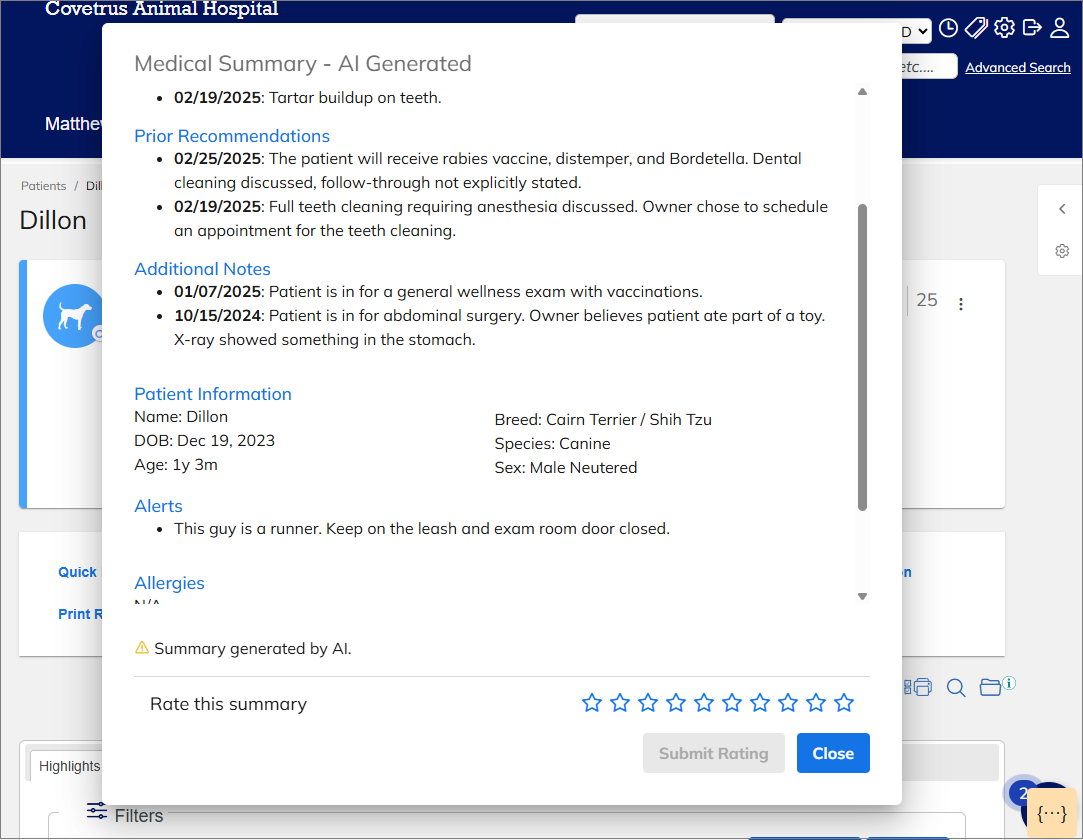Open the Advanced Search link
1083x840 pixels.
click(1018, 67)
